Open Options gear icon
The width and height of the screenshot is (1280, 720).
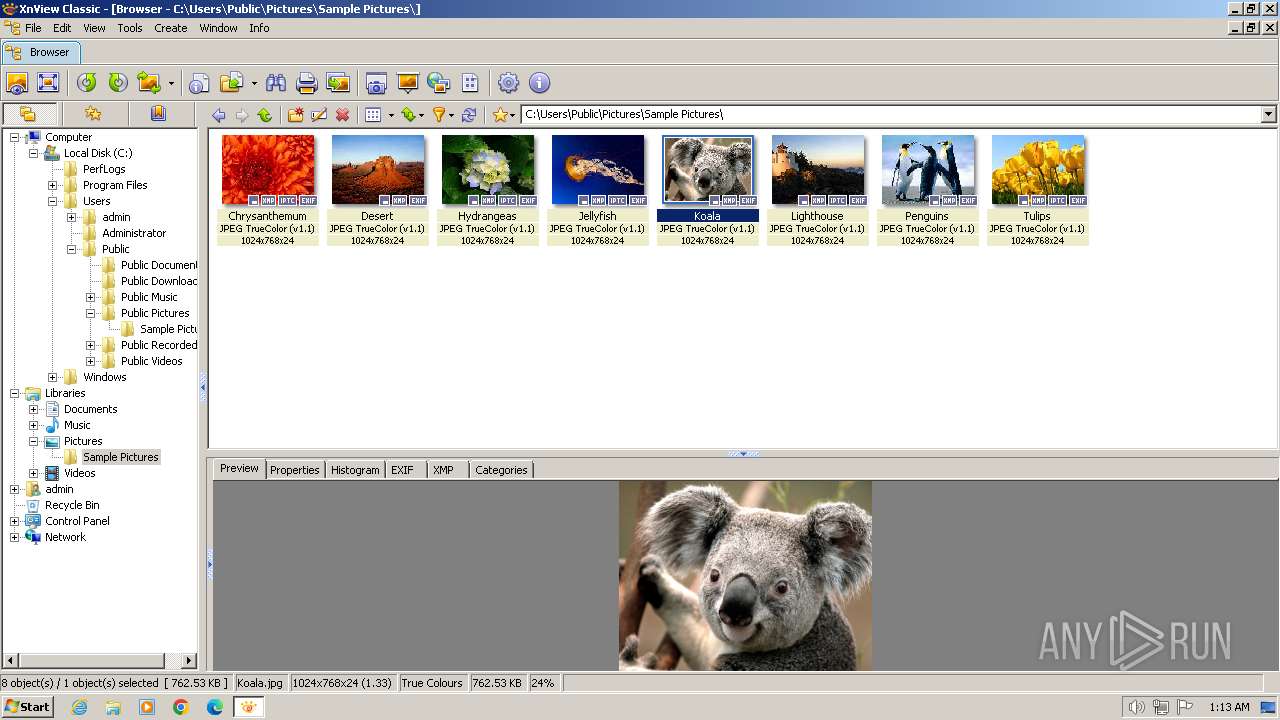pyautogui.click(x=508, y=83)
